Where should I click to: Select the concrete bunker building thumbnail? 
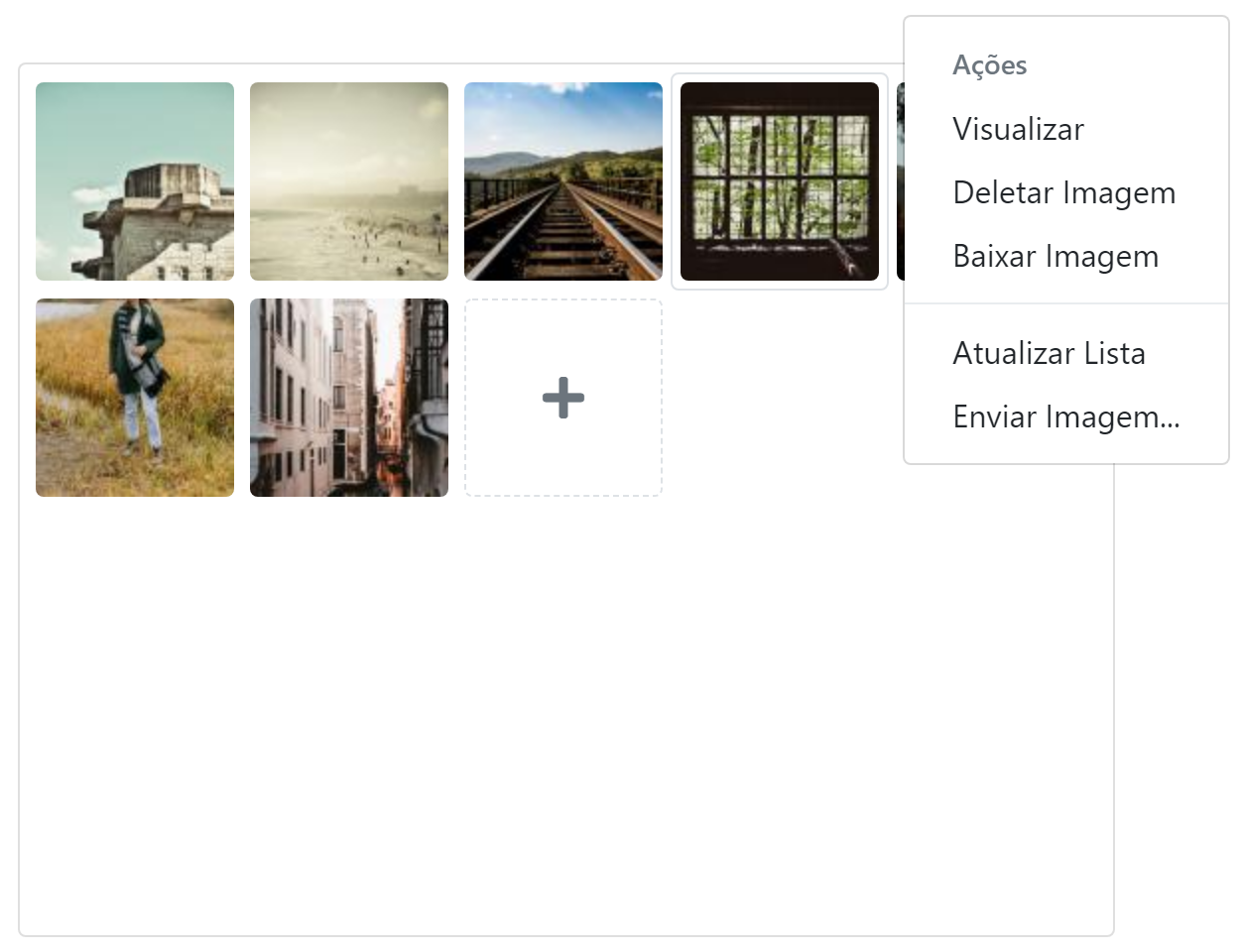click(135, 181)
